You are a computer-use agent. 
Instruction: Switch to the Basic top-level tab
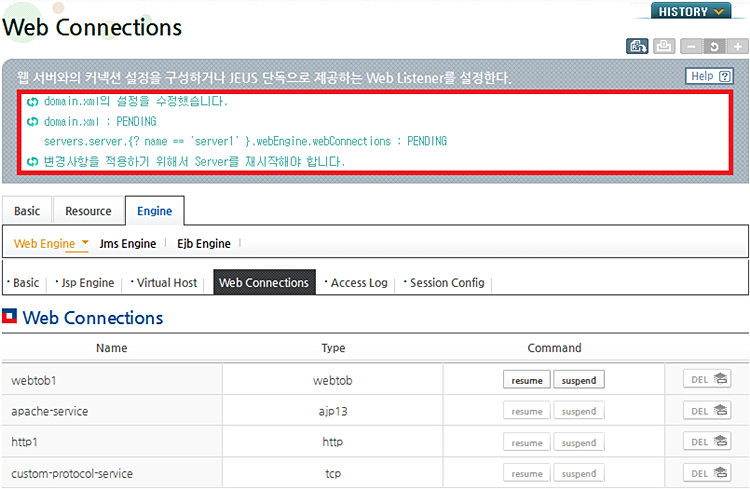[x=27, y=211]
